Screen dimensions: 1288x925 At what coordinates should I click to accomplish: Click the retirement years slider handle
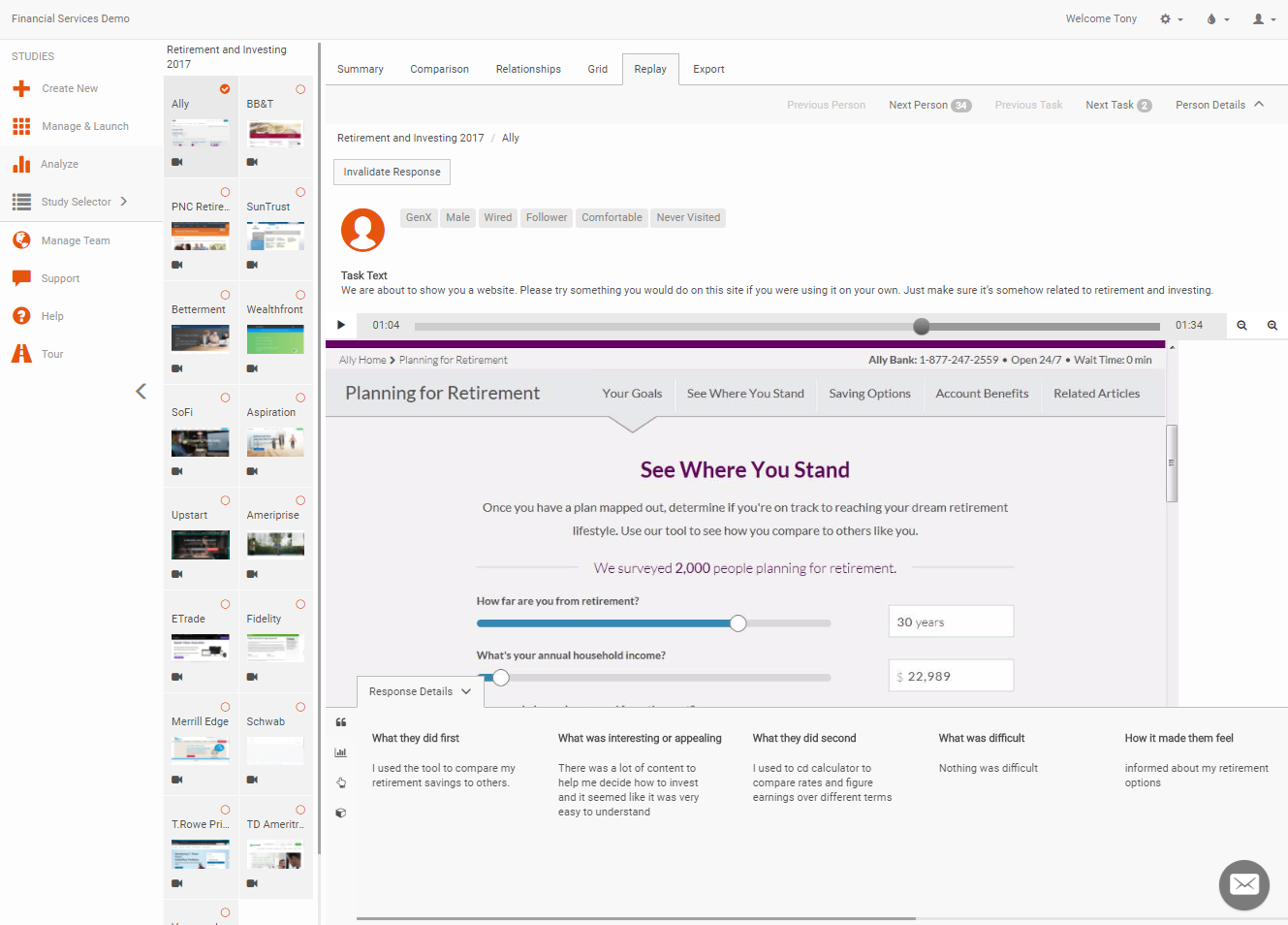[738, 623]
